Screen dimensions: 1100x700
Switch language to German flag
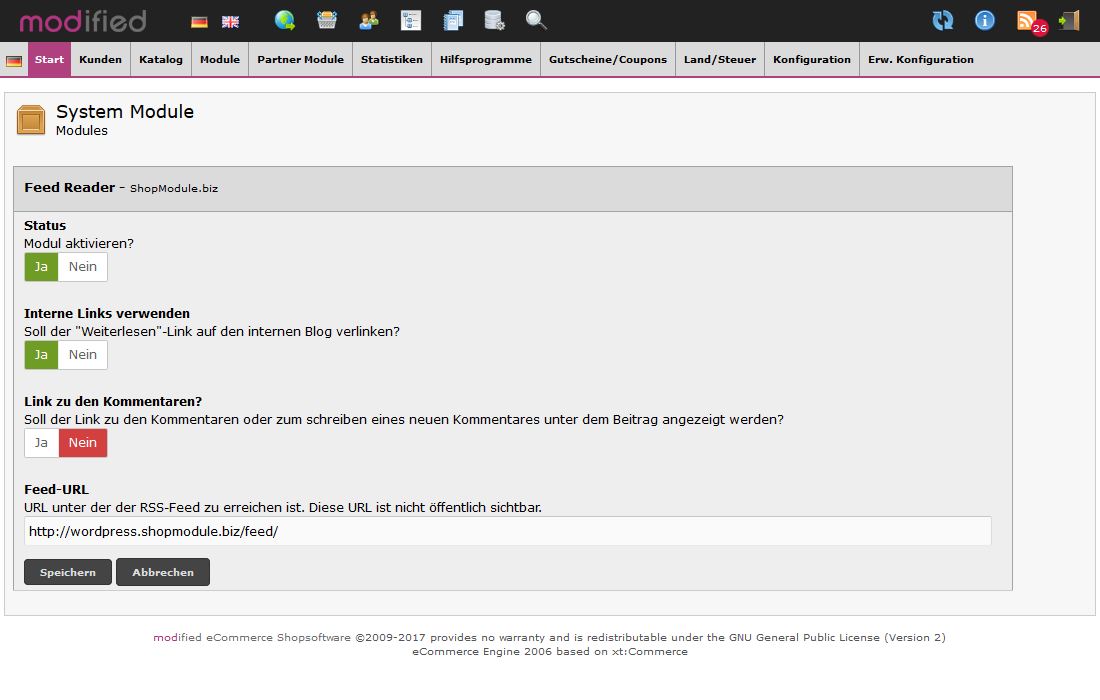coord(198,20)
